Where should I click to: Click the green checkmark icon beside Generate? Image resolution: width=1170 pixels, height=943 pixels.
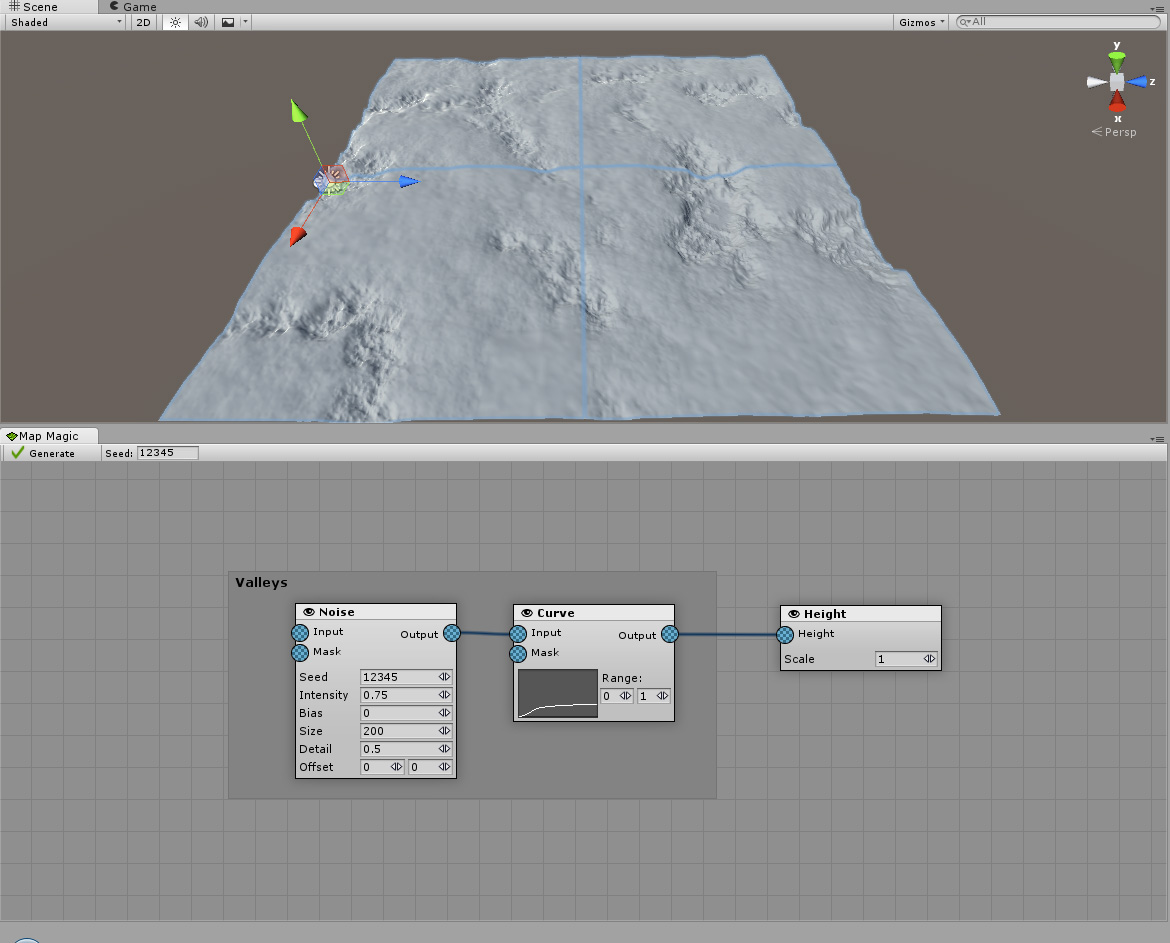[x=17, y=452]
